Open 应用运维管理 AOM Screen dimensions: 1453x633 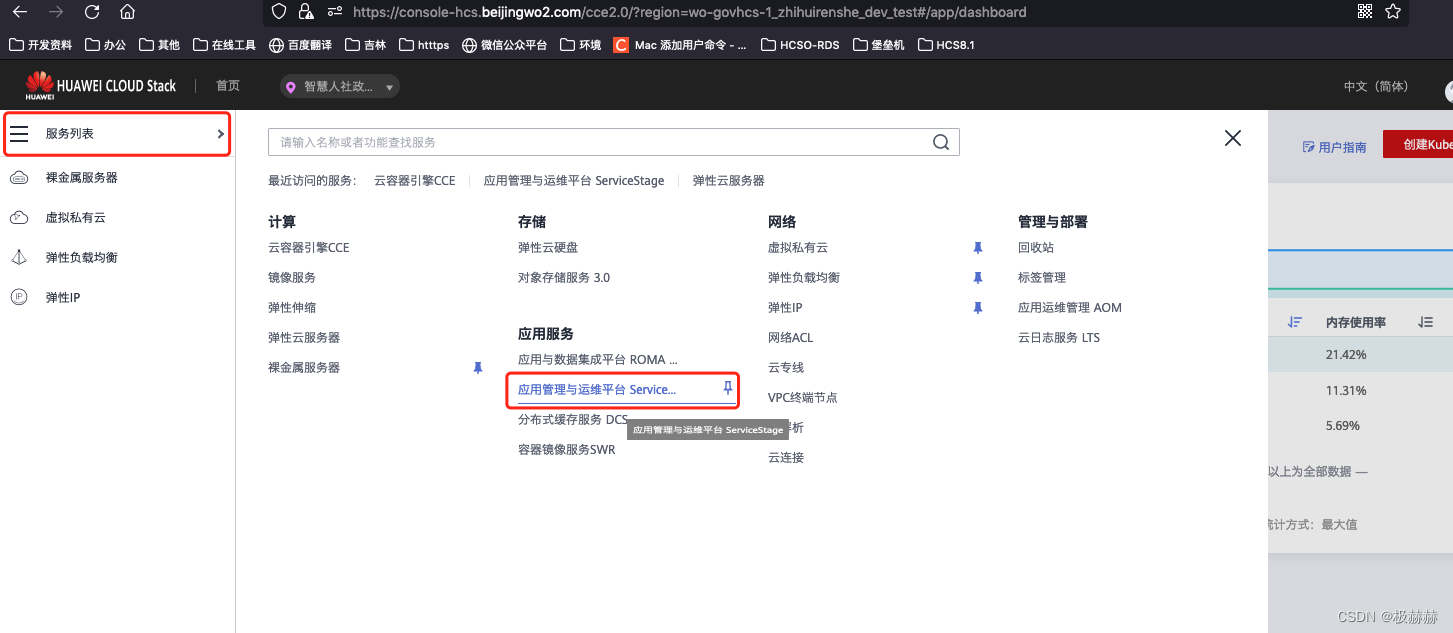tap(1070, 307)
